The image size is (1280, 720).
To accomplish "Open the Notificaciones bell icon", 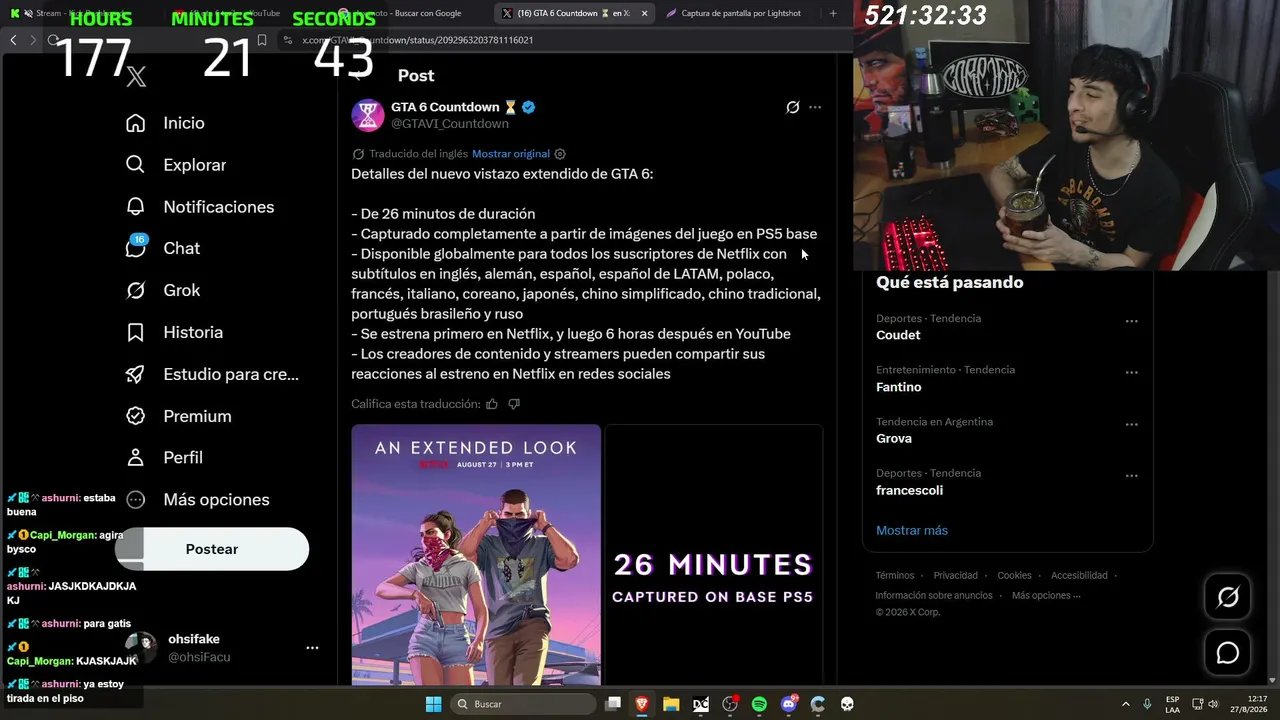I will (136, 207).
